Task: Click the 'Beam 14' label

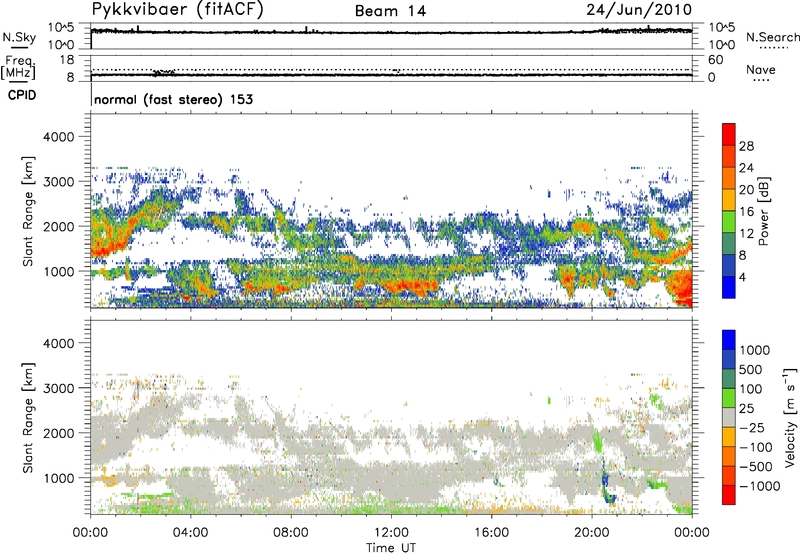Action: 390,11
